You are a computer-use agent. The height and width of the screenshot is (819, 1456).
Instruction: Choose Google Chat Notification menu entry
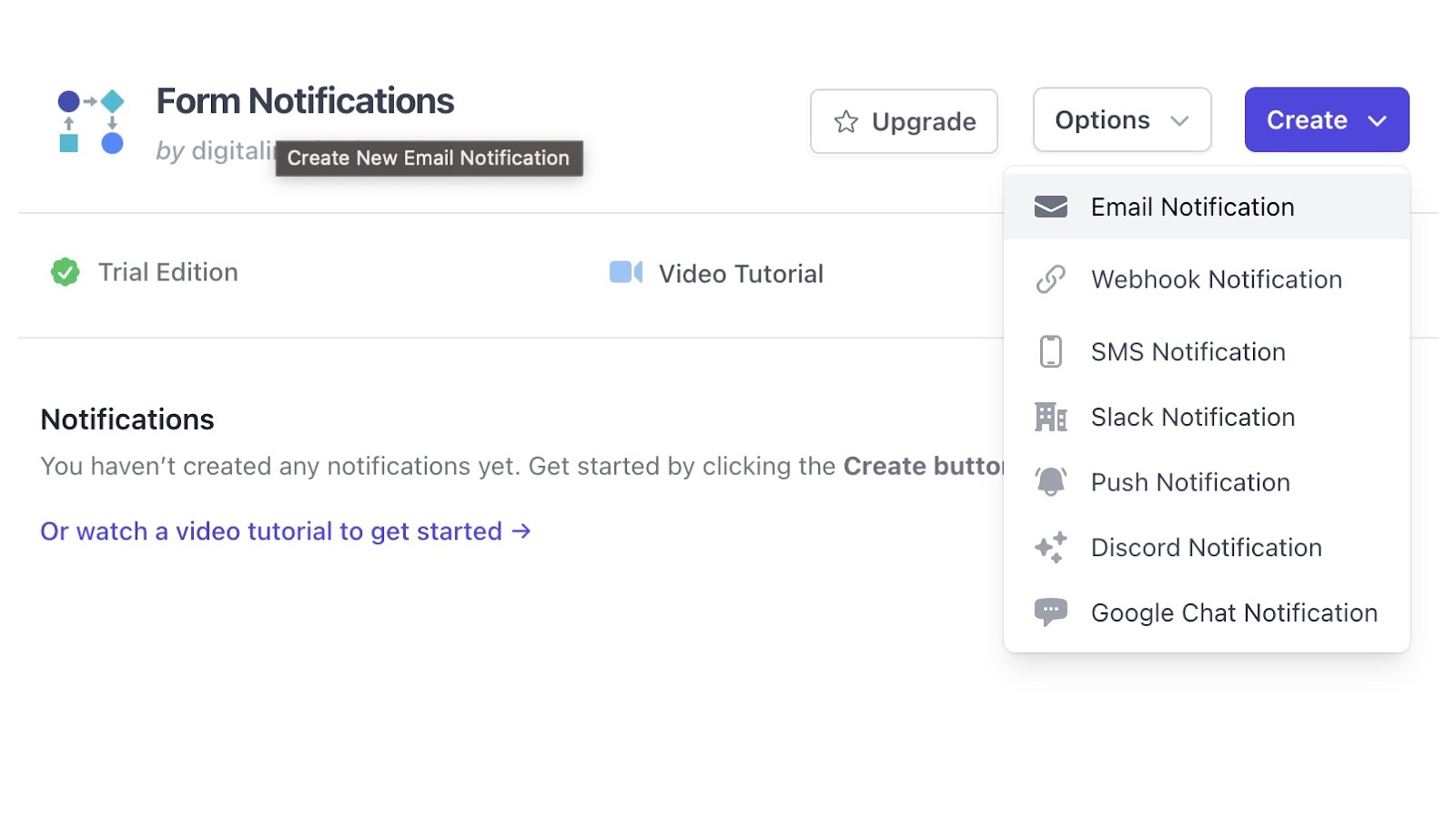[x=1234, y=612]
